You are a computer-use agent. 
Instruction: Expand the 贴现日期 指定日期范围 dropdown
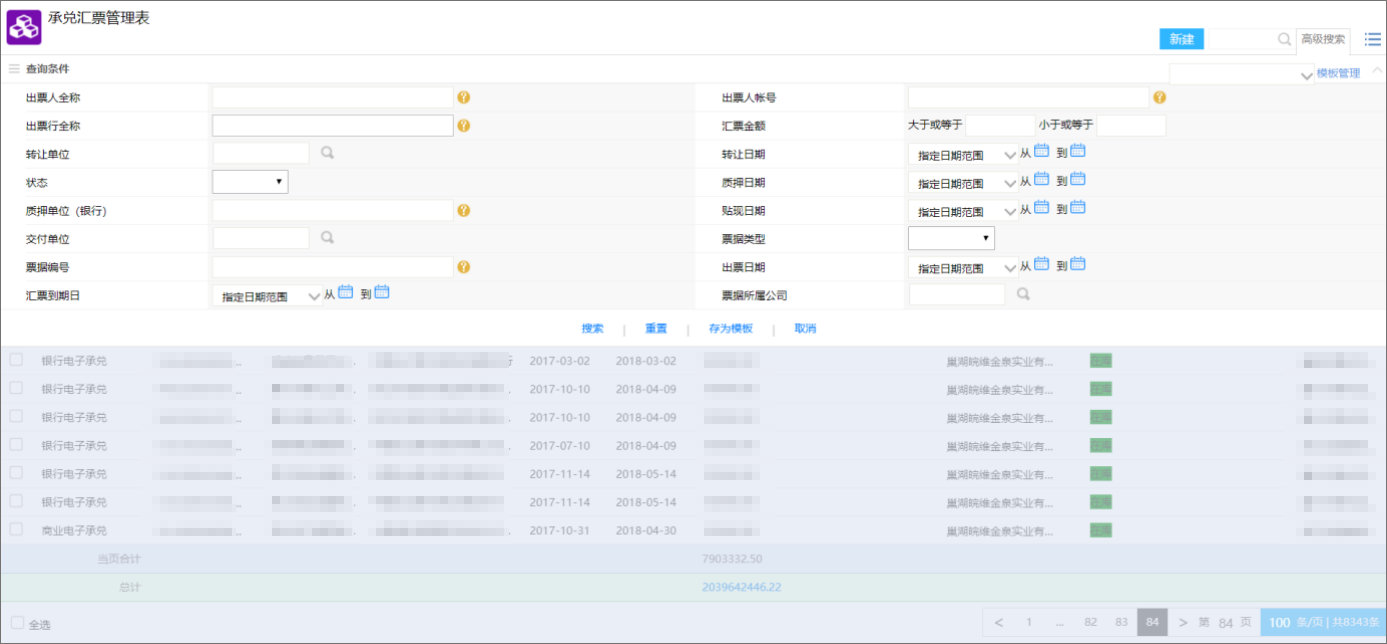[962, 211]
